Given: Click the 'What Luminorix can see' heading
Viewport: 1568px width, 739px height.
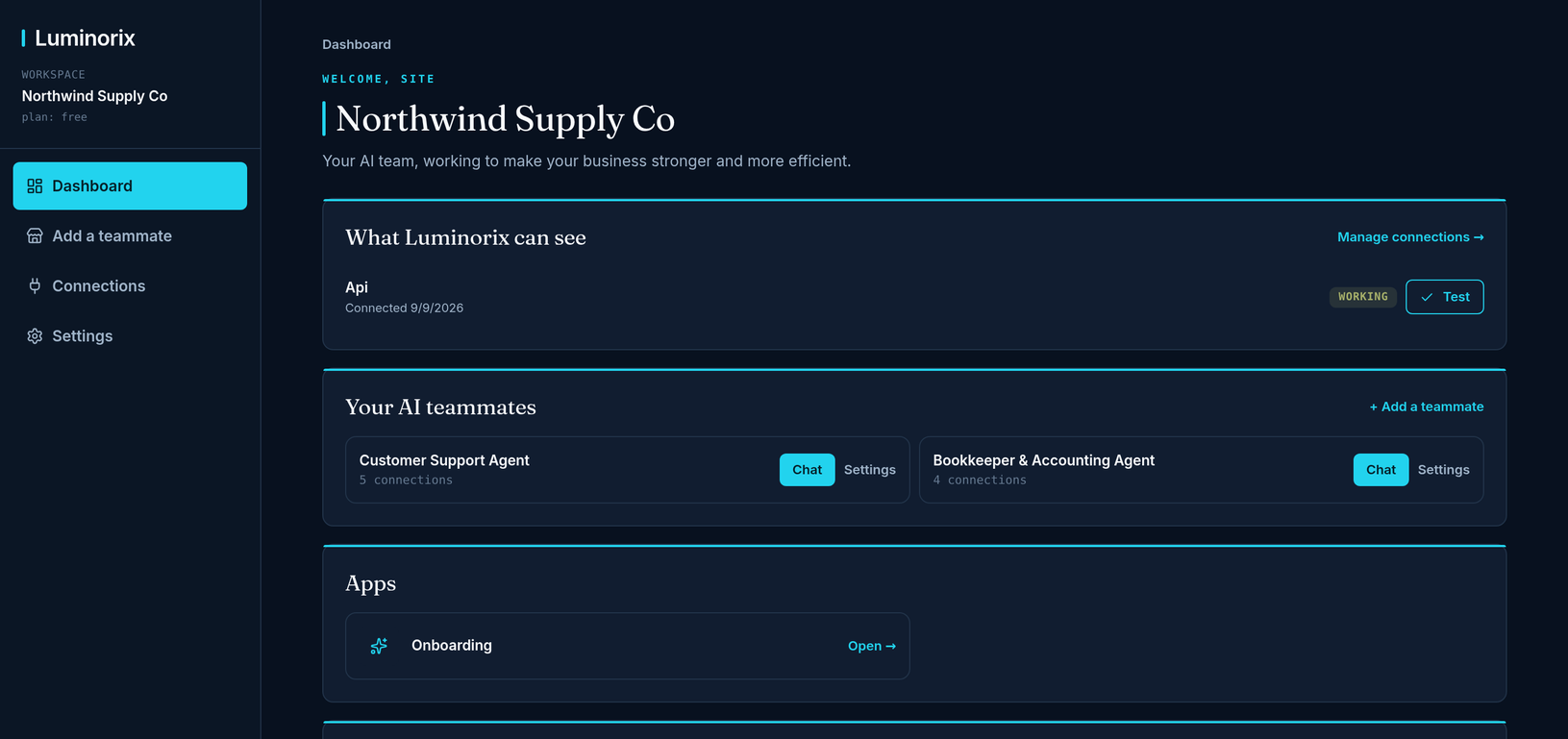Looking at the screenshot, I should pyautogui.click(x=465, y=237).
